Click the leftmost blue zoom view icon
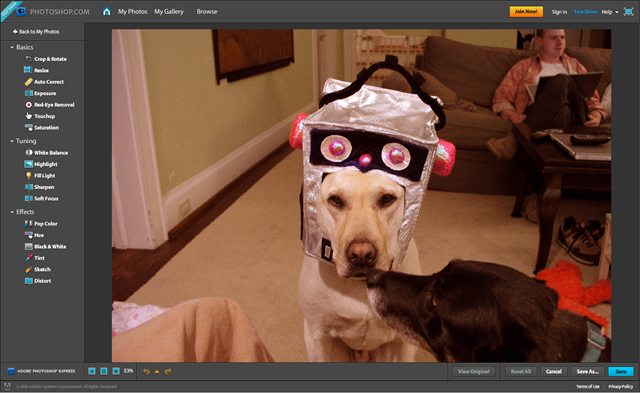Image resolution: width=640 pixels, height=393 pixels. coord(92,371)
